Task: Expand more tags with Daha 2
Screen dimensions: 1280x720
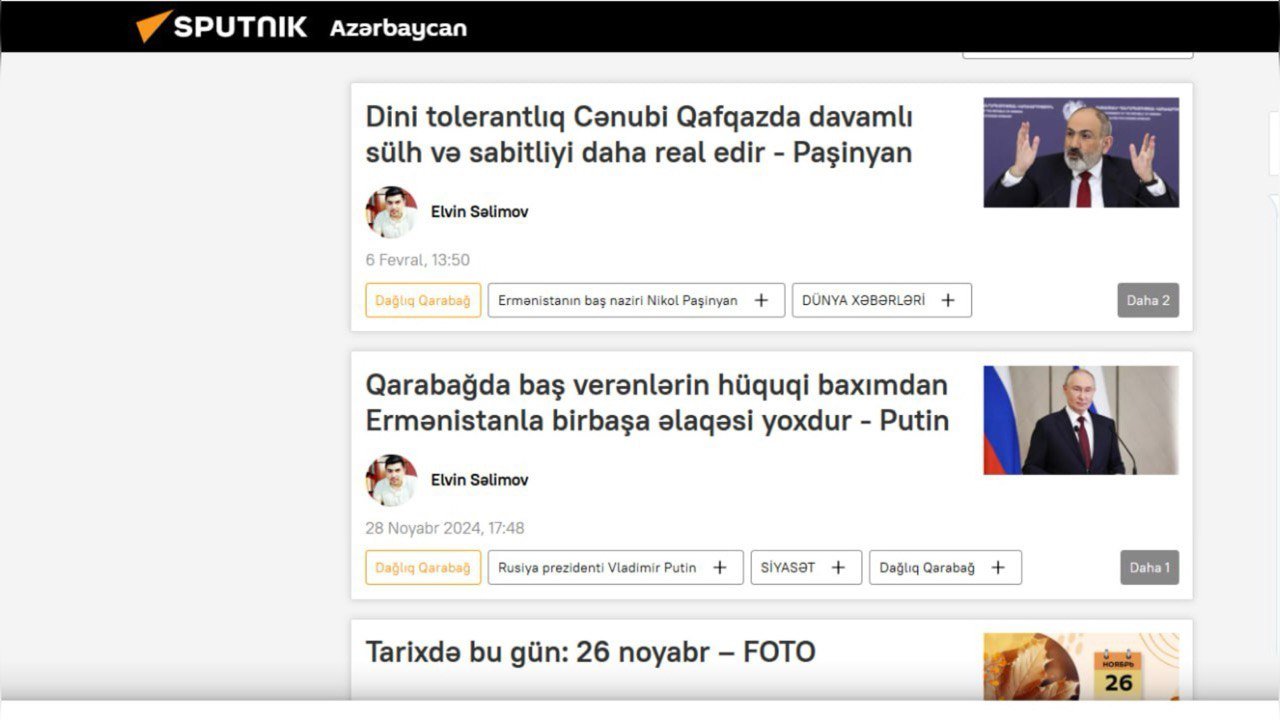Action: click(x=1148, y=300)
